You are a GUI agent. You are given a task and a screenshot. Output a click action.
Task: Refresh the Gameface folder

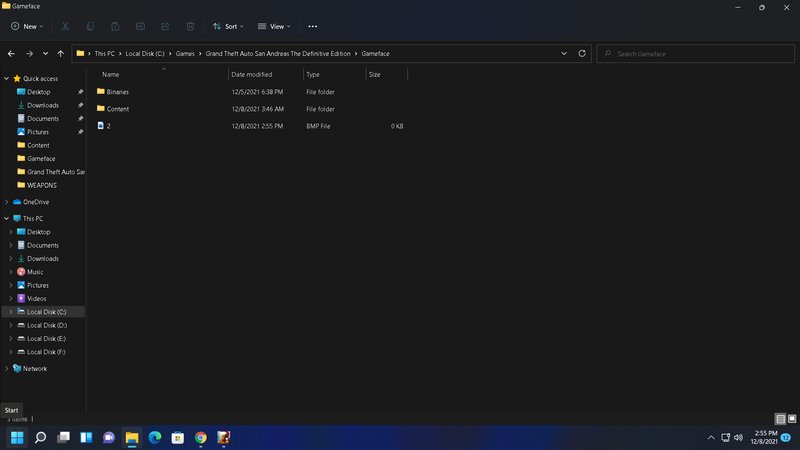[x=582, y=54]
